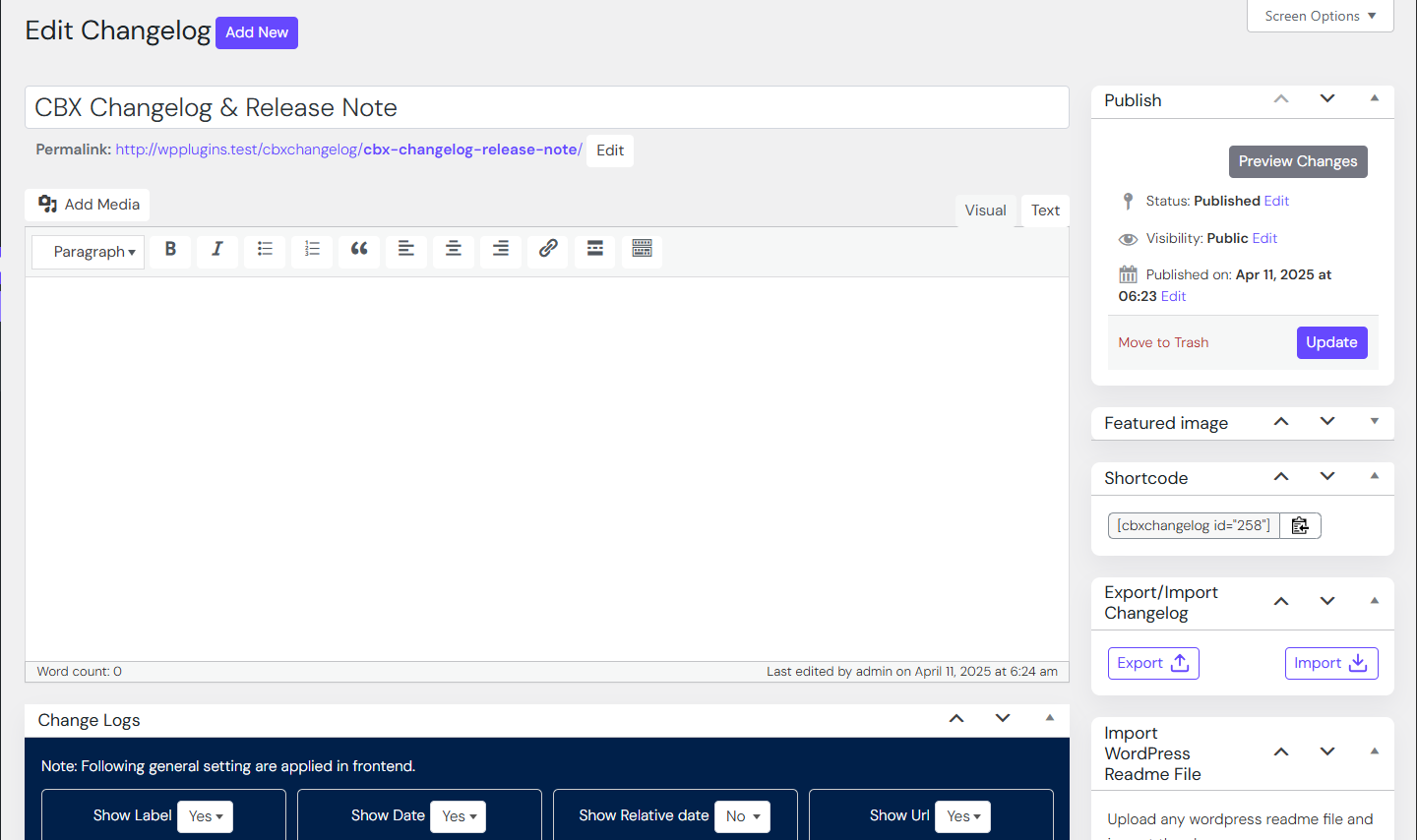
Task: Align text right
Action: point(501,251)
